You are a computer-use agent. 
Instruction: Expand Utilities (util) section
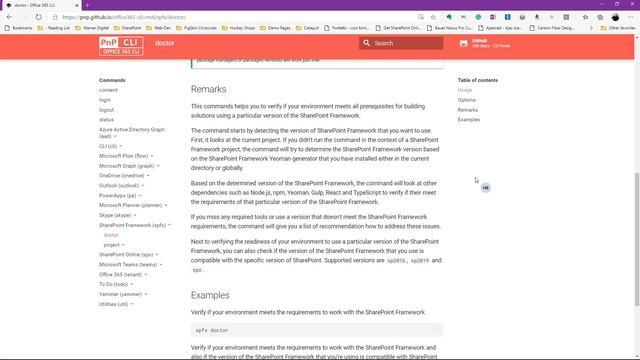pos(116,304)
